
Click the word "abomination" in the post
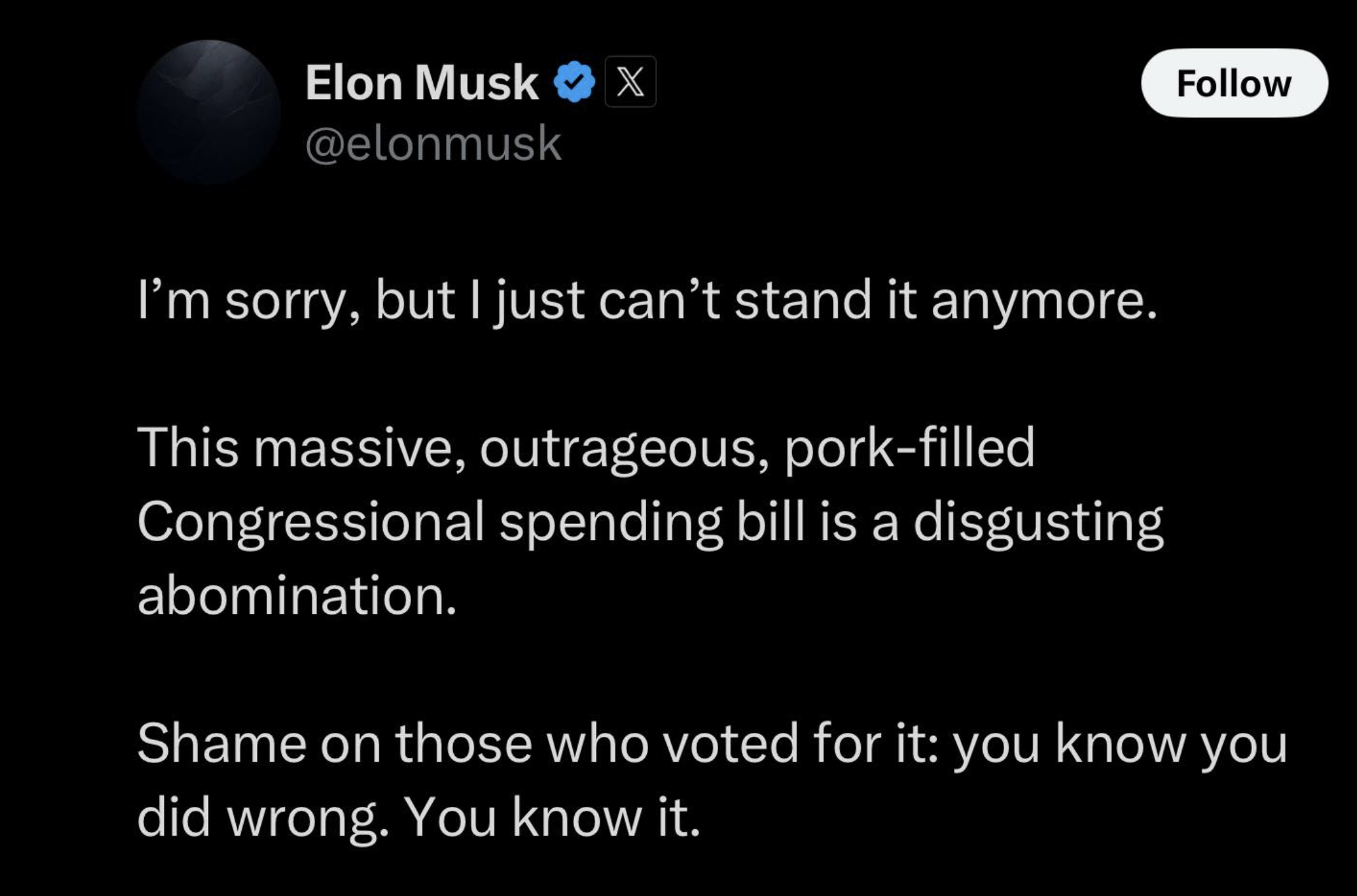[x=291, y=595]
